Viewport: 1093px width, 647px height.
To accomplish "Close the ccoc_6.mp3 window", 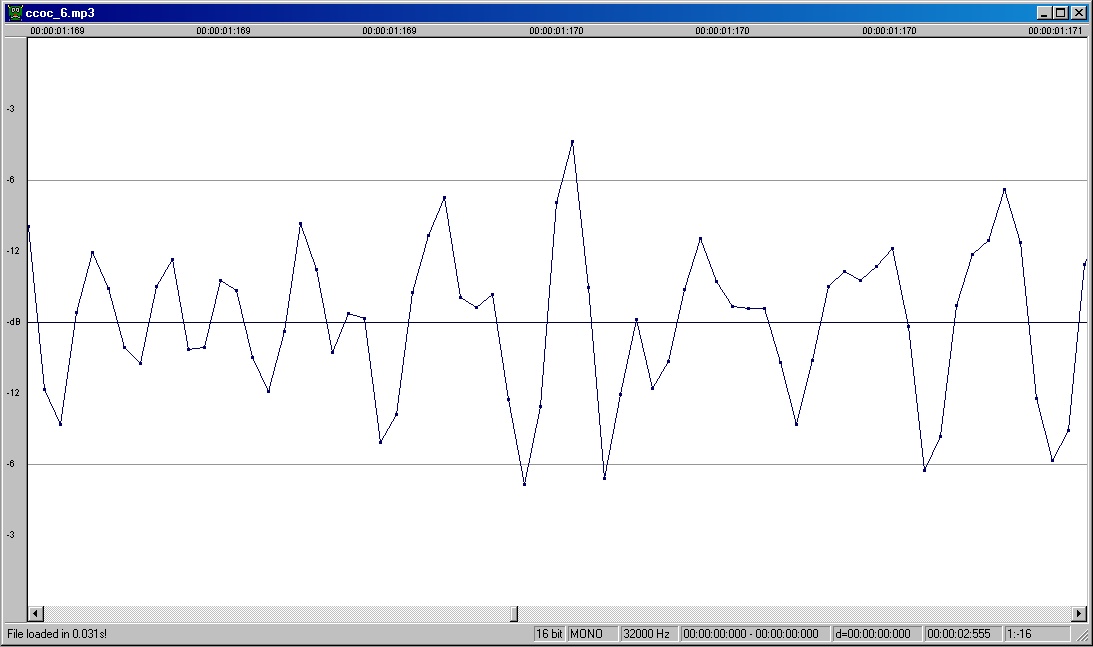I will pos(1078,13).
